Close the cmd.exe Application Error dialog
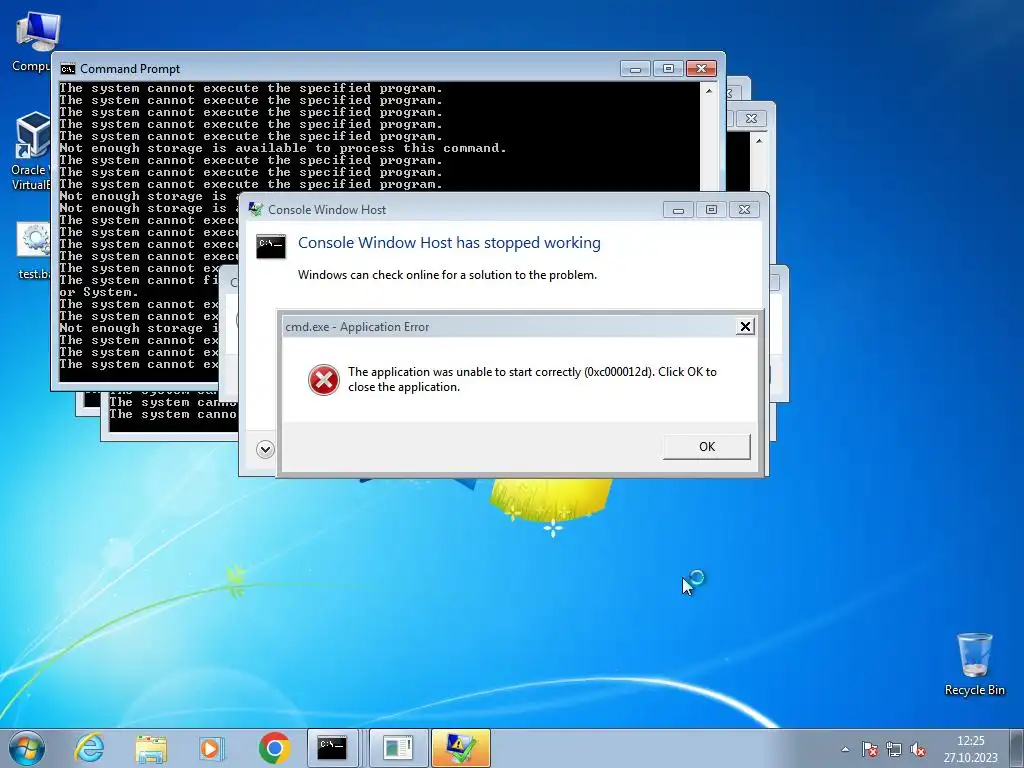Image resolution: width=1024 pixels, height=768 pixels. [744, 327]
